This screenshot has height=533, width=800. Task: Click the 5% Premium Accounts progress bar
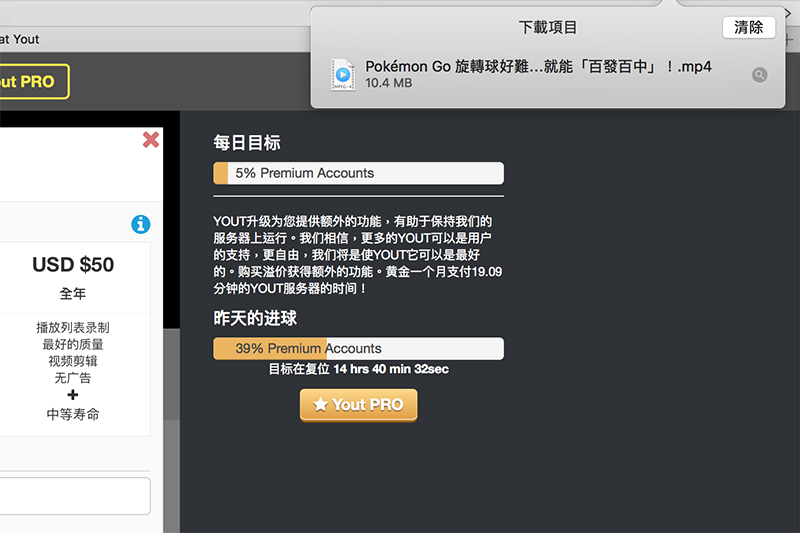click(358, 173)
